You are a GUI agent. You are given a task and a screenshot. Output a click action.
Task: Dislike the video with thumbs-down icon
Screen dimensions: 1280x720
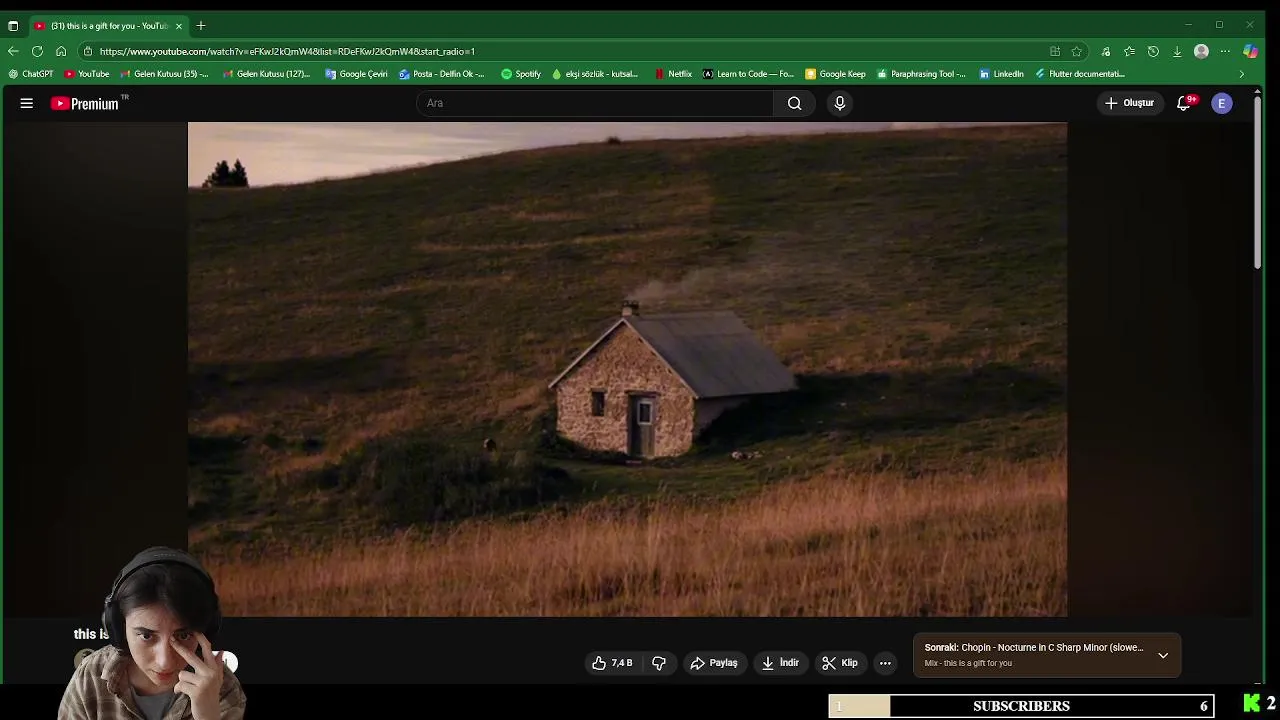point(659,663)
